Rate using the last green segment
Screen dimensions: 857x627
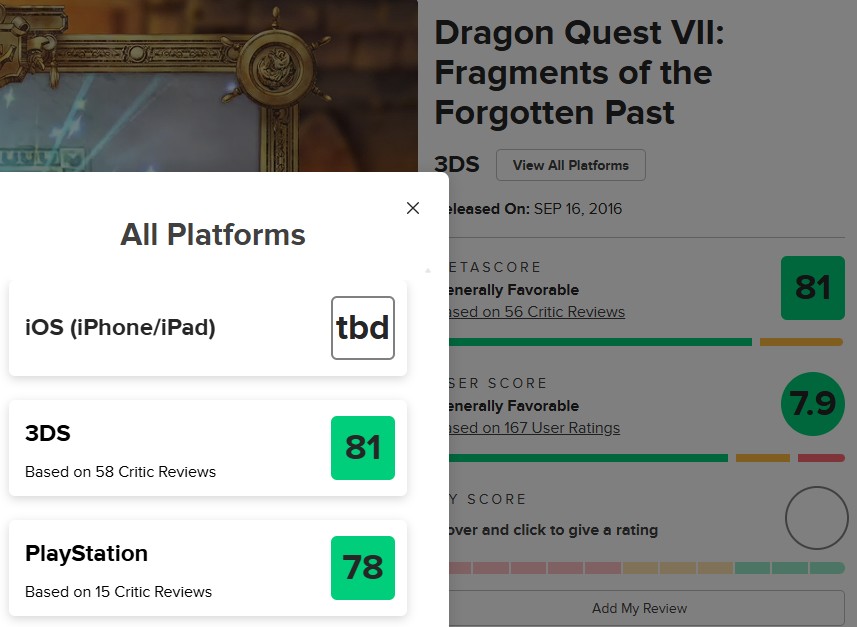click(x=827, y=568)
